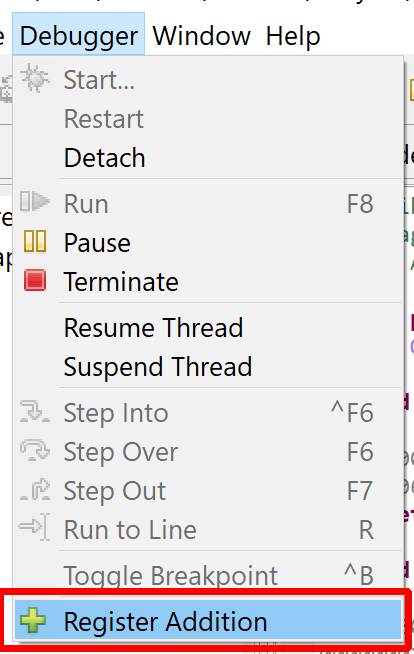Click the bug icon beside Start

pos(35,78)
